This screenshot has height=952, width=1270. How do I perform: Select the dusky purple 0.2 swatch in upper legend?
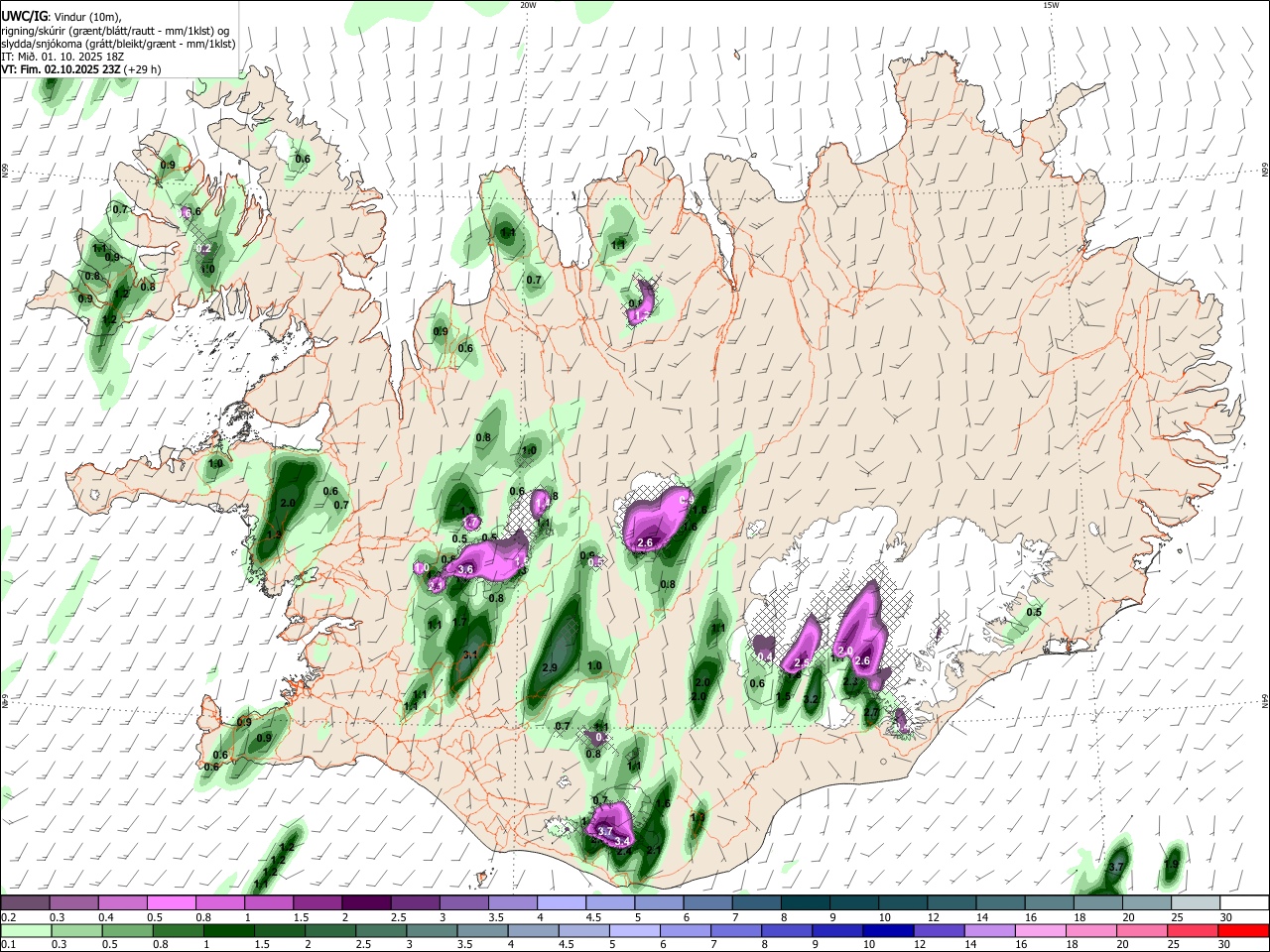(x=25, y=903)
